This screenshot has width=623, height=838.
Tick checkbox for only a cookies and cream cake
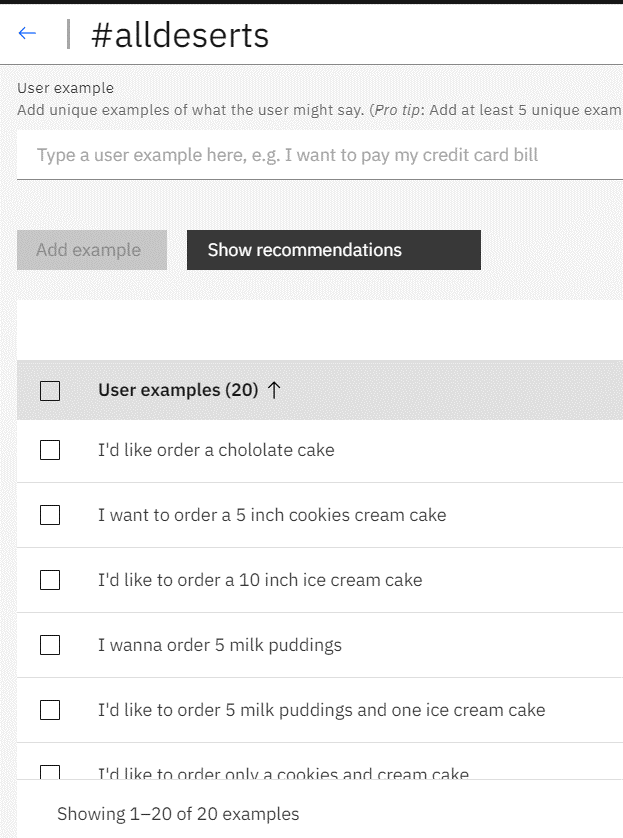(50, 772)
